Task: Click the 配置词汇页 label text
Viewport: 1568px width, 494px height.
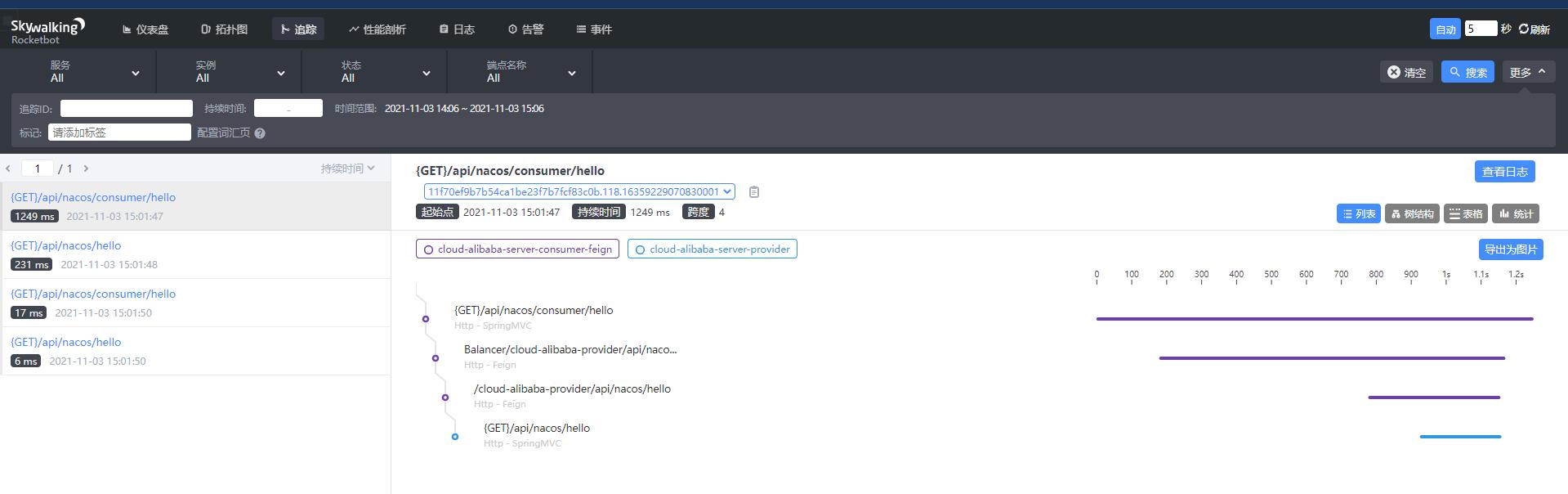Action: (x=224, y=132)
